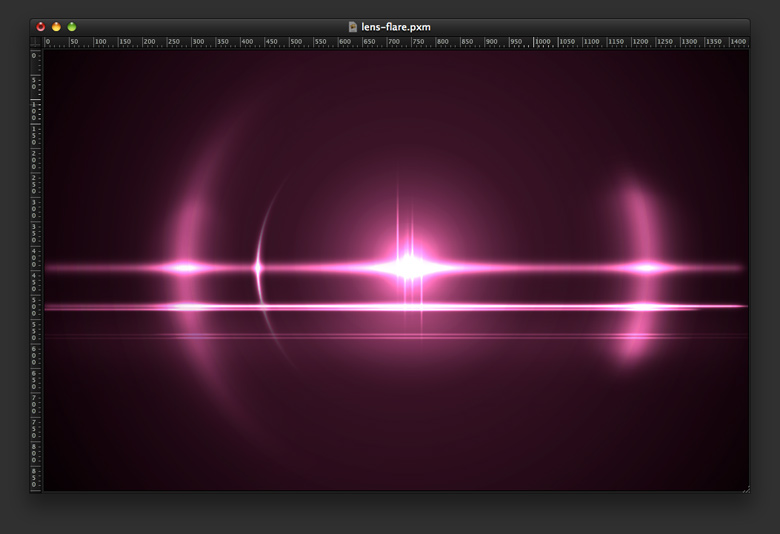The width and height of the screenshot is (780, 534).
Task: Minimize the lens-flare.pxm window with yellow button
Action: 56,27
